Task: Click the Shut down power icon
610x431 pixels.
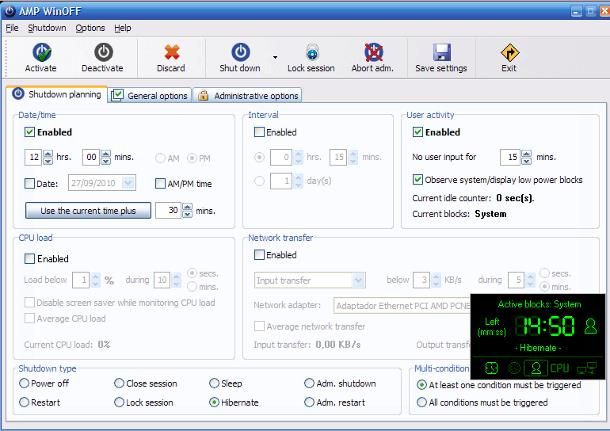Action: pos(240,52)
